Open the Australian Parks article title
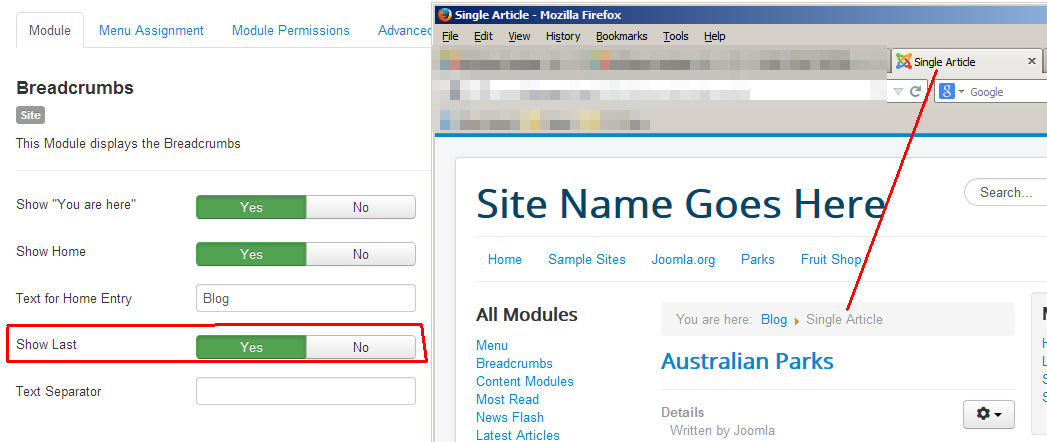 click(x=746, y=361)
